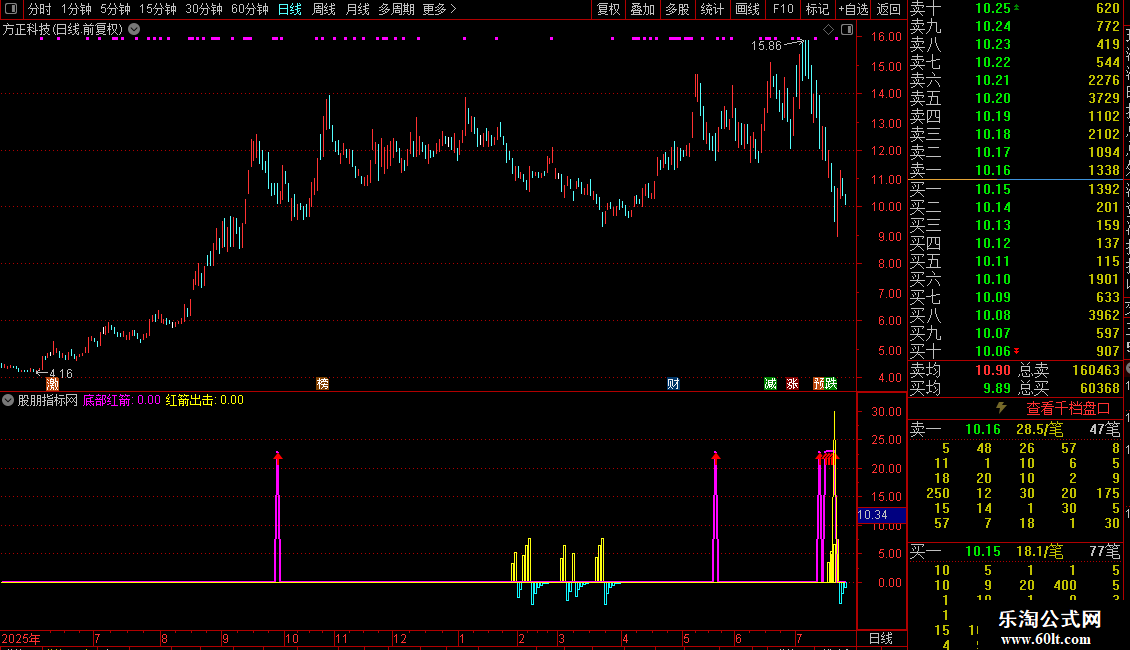Screen dimensions: 1130x650
Task: Click the 查看千档盘口 link
Action: pyautogui.click(x=1068, y=409)
